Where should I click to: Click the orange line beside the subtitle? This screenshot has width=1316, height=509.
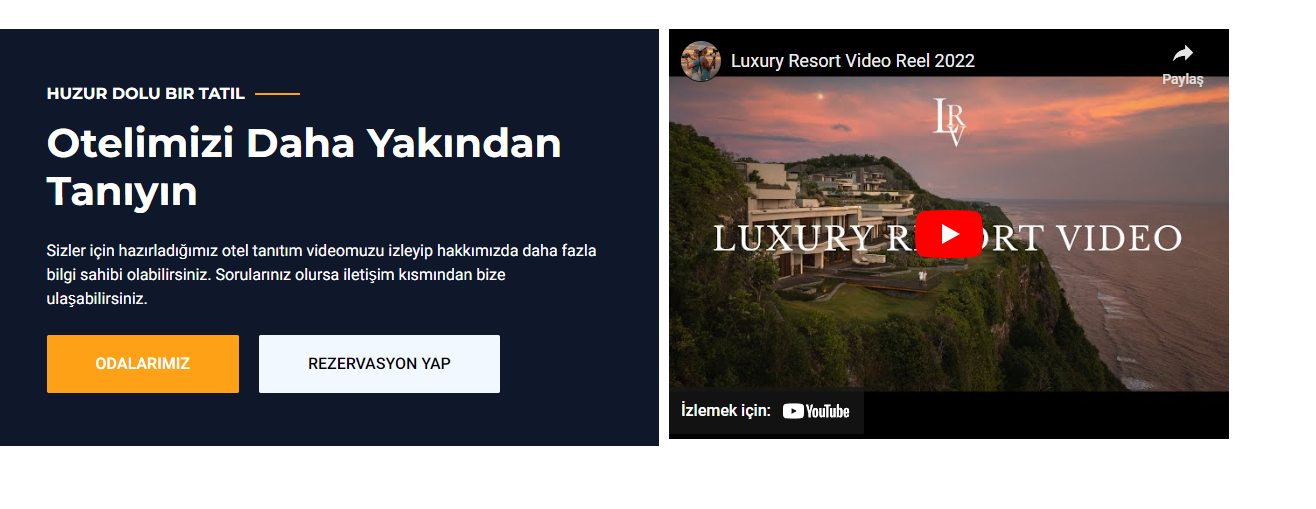pos(277,94)
